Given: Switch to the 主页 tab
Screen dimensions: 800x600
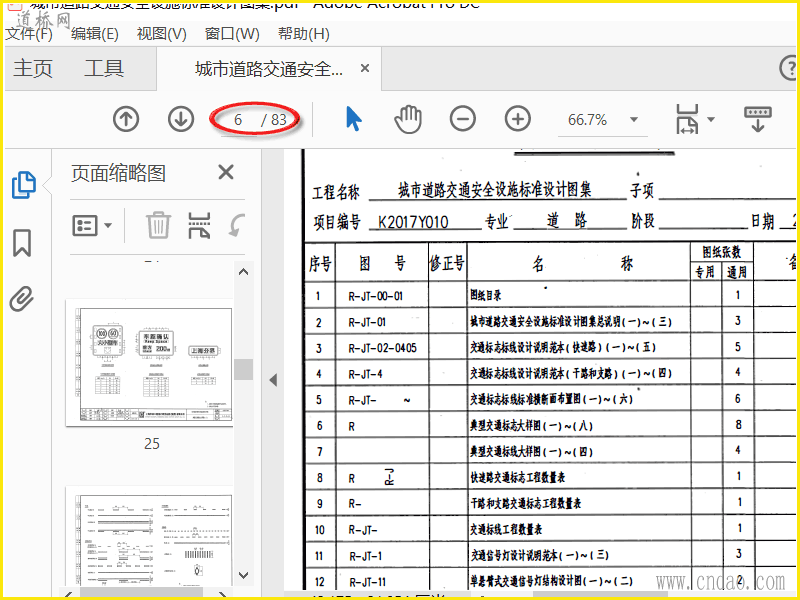Looking at the screenshot, I should (33, 68).
